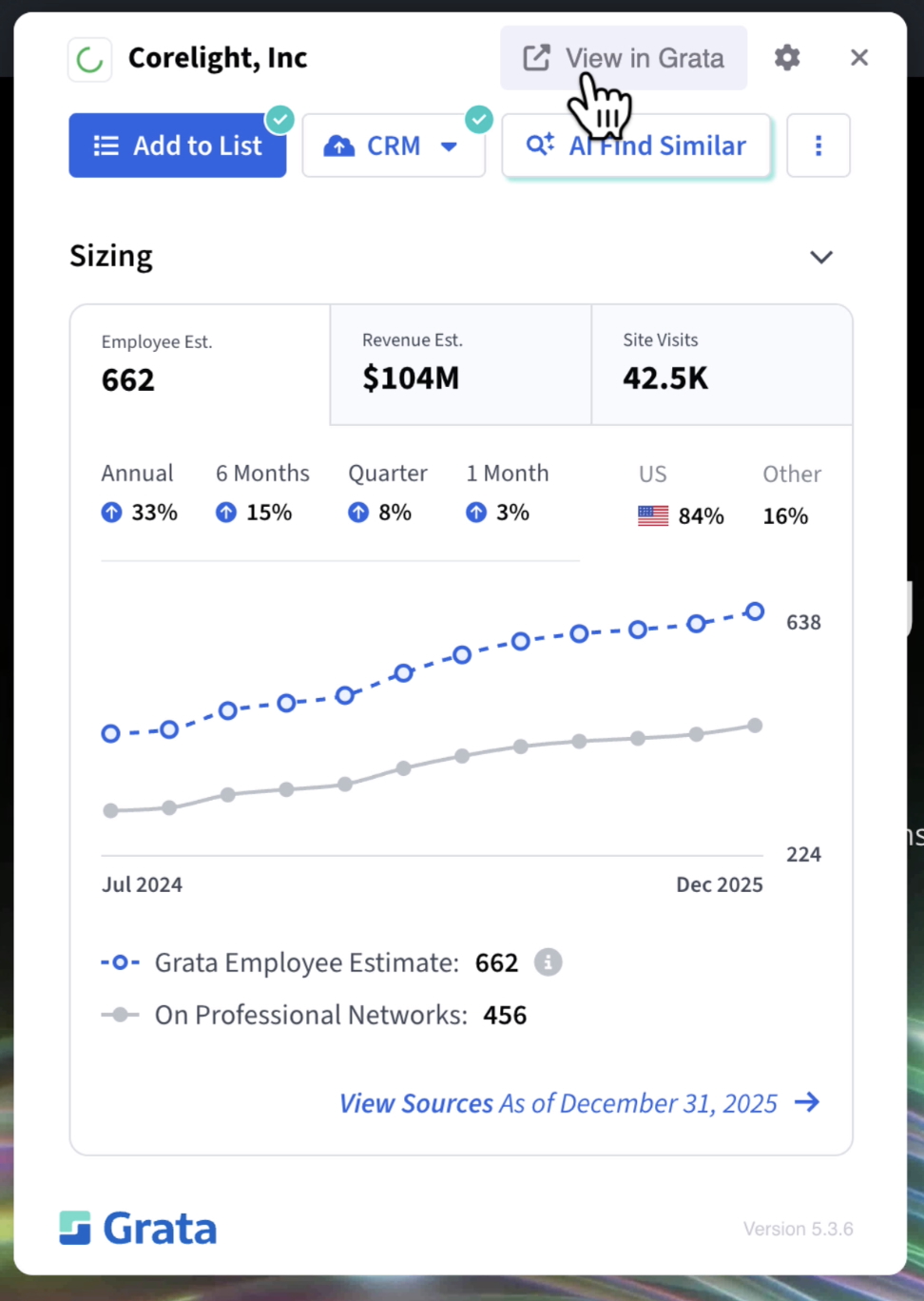Switch to the Revenue Est. tab

459,364
